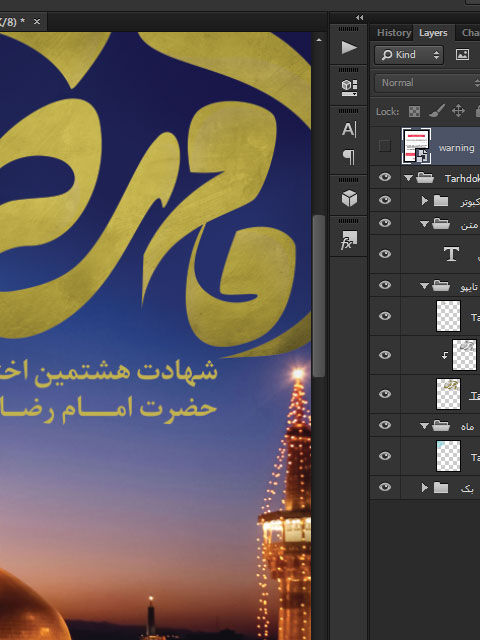
Task: Click the canvas scroll up arrow
Action: point(319,40)
